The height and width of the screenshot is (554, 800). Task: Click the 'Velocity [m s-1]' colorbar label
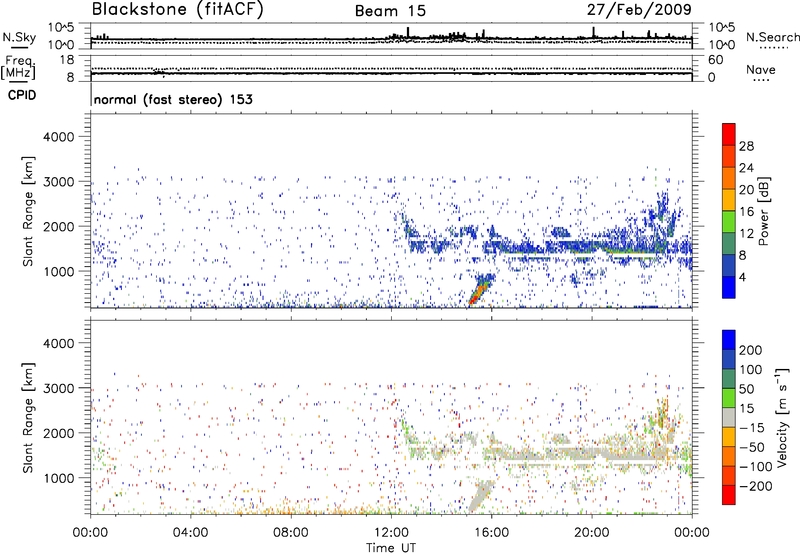[781, 417]
